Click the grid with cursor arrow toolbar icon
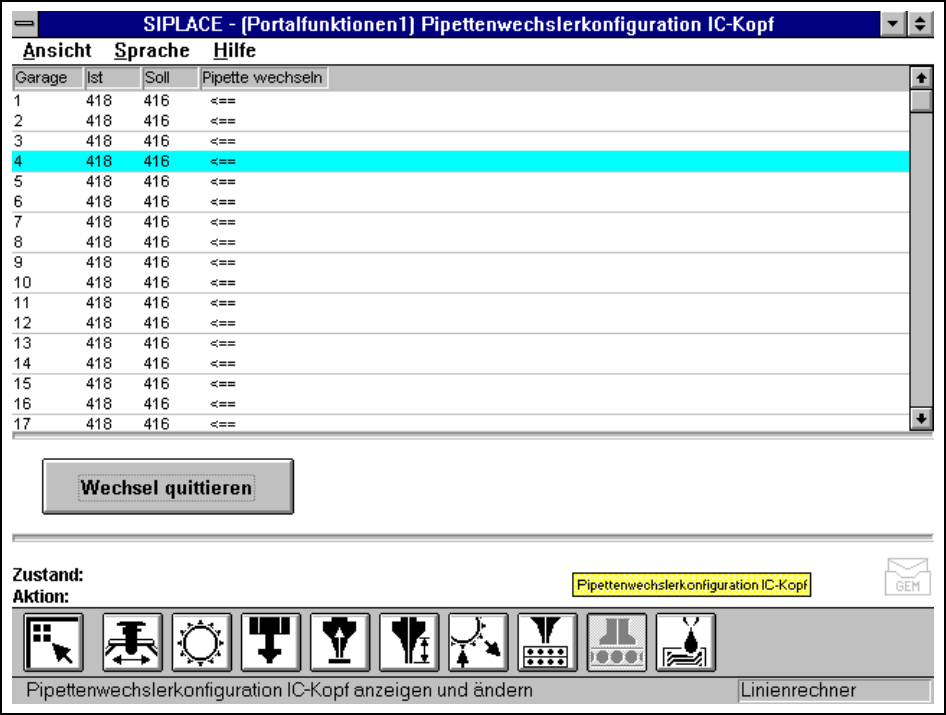946x715 pixels. (51, 642)
